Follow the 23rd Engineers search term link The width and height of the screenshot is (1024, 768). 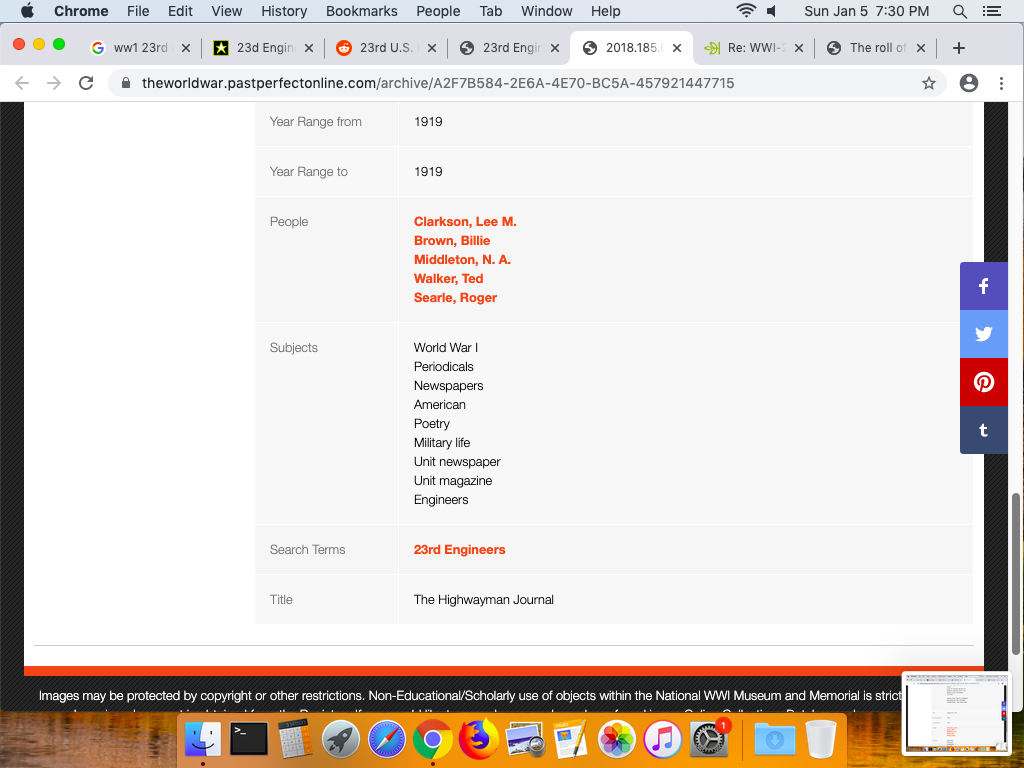tap(459, 549)
